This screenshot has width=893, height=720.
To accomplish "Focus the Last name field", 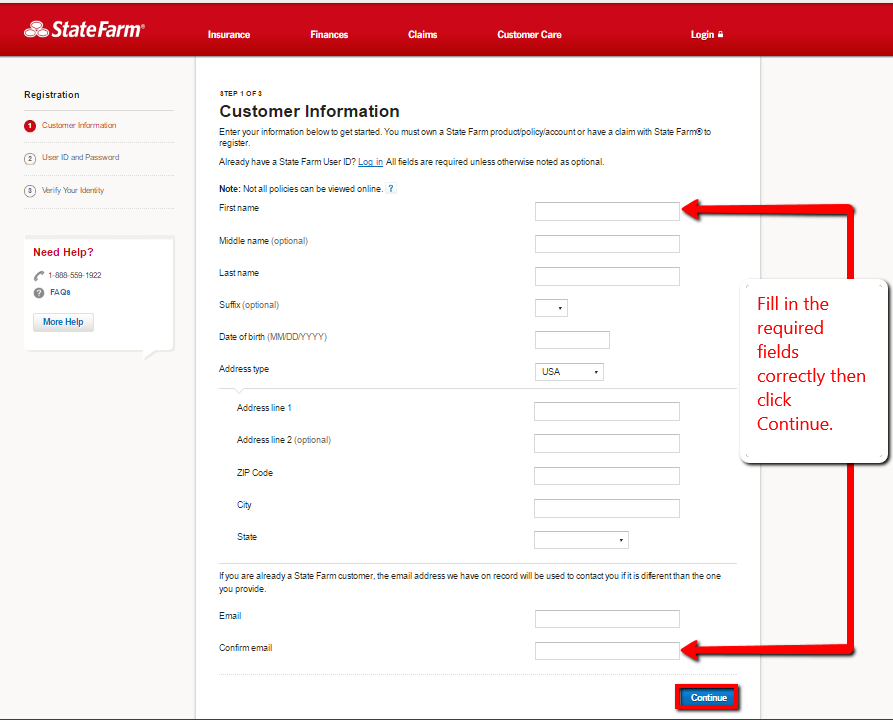I will tap(607, 276).
